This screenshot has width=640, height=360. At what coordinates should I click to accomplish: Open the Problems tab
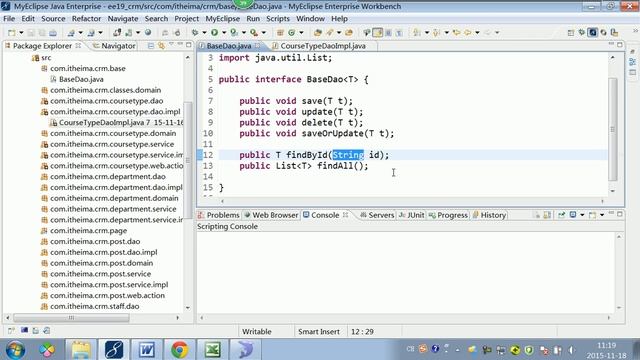[x=218, y=215]
